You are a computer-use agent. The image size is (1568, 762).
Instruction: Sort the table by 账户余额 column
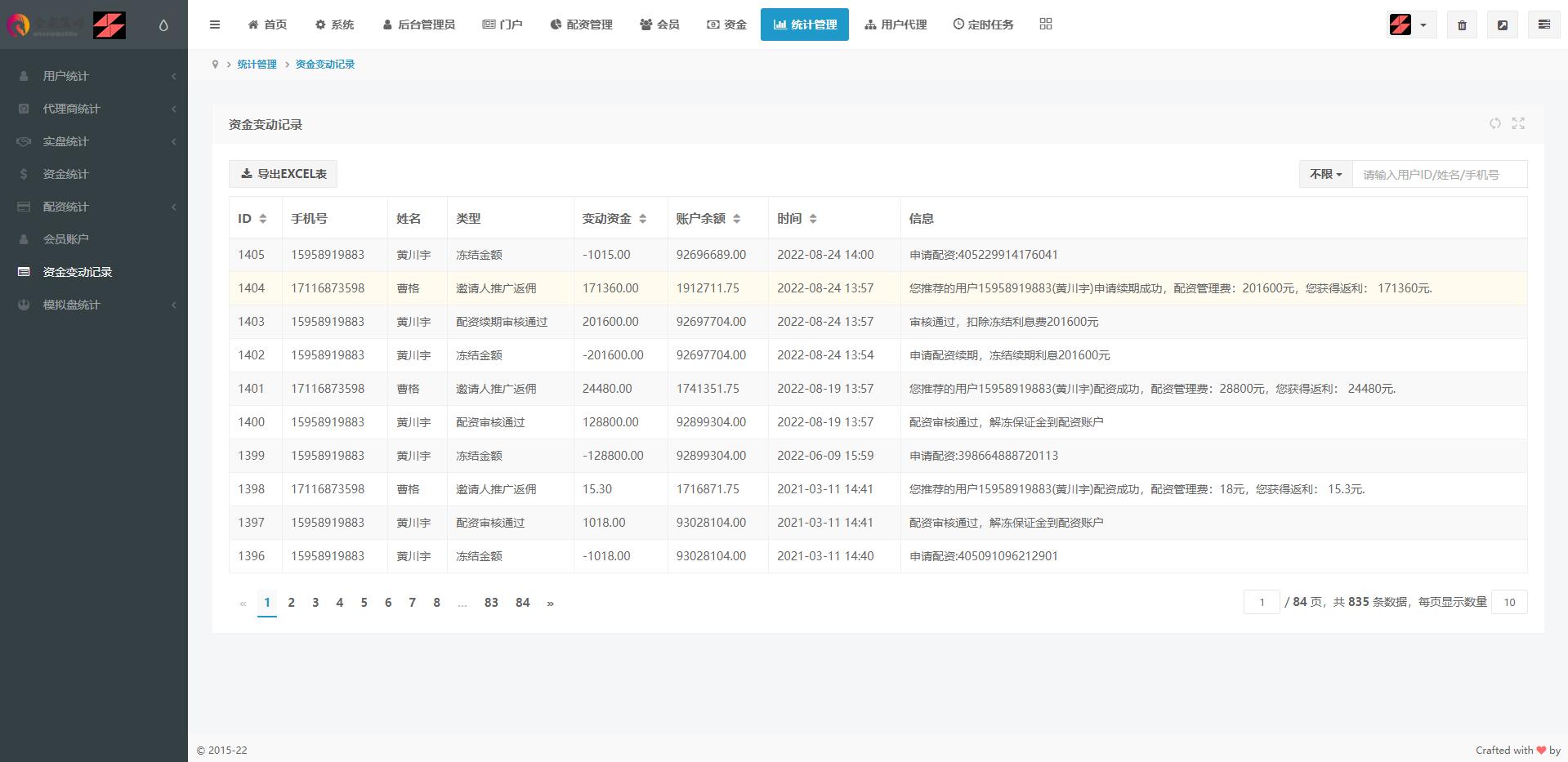click(736, 218)
